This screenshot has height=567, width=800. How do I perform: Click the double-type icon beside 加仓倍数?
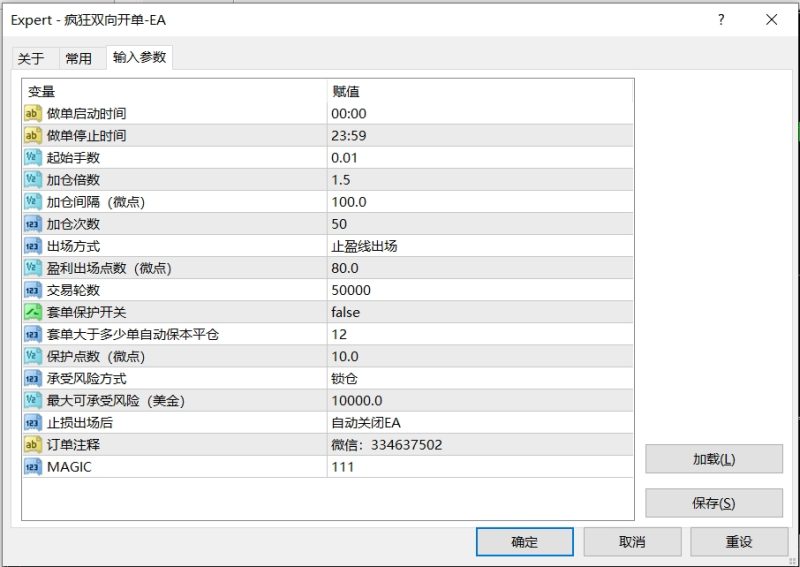click(33, 180)
